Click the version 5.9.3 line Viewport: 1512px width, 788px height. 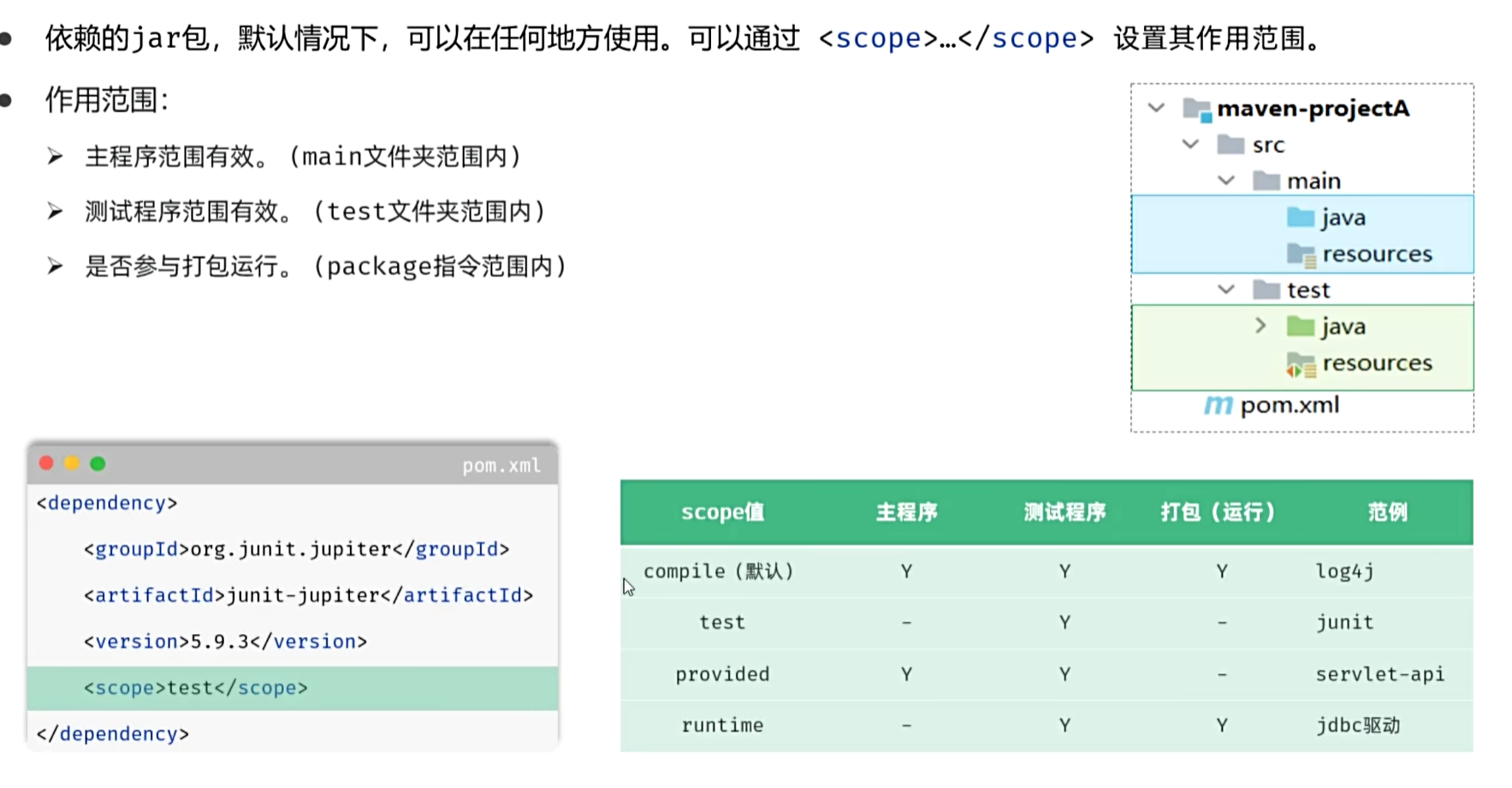[226, 642]
